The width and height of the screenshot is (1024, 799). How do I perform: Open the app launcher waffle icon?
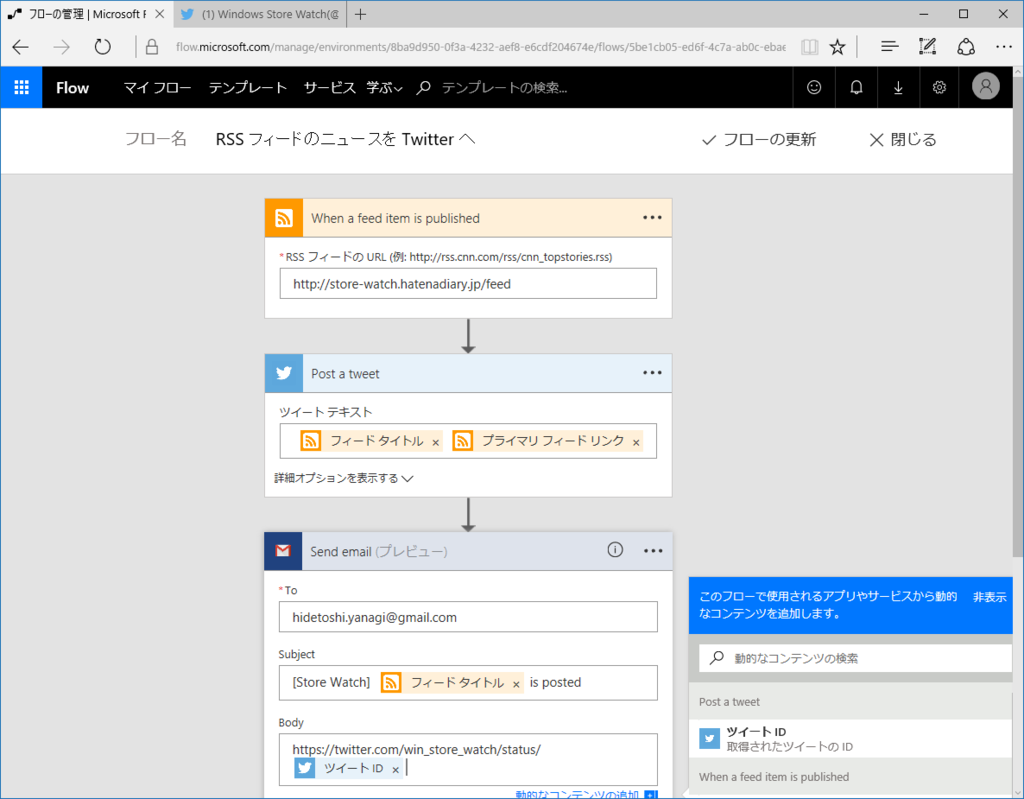click(22, 87)
